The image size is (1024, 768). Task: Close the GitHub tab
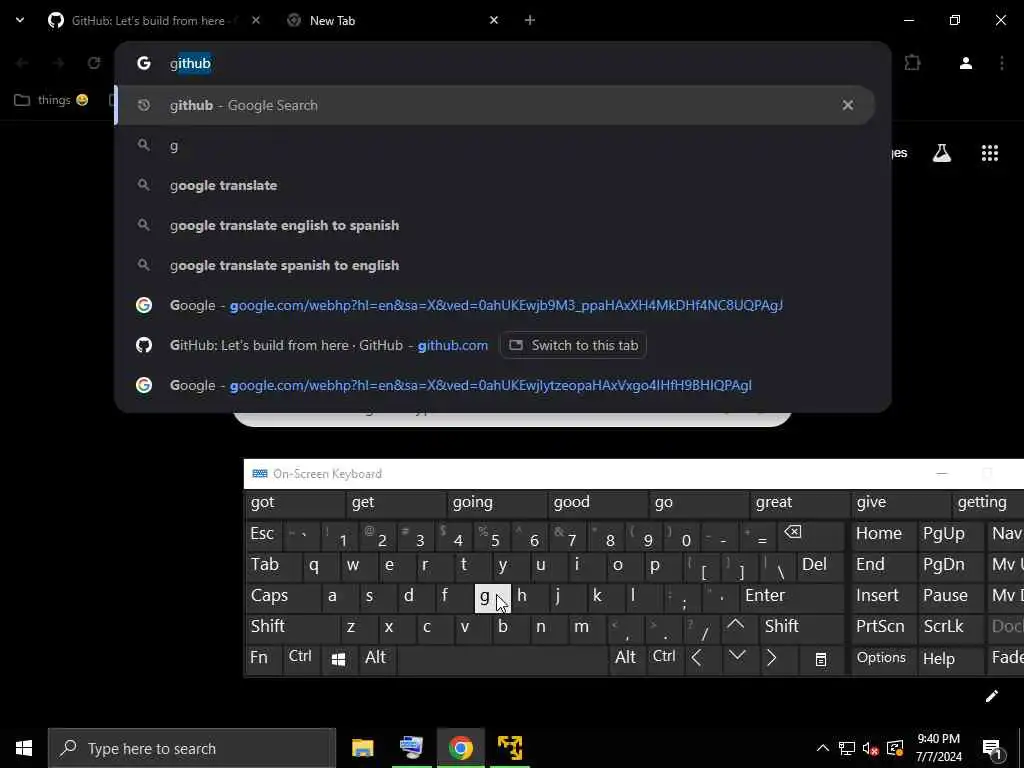click(x=255, y=20)
